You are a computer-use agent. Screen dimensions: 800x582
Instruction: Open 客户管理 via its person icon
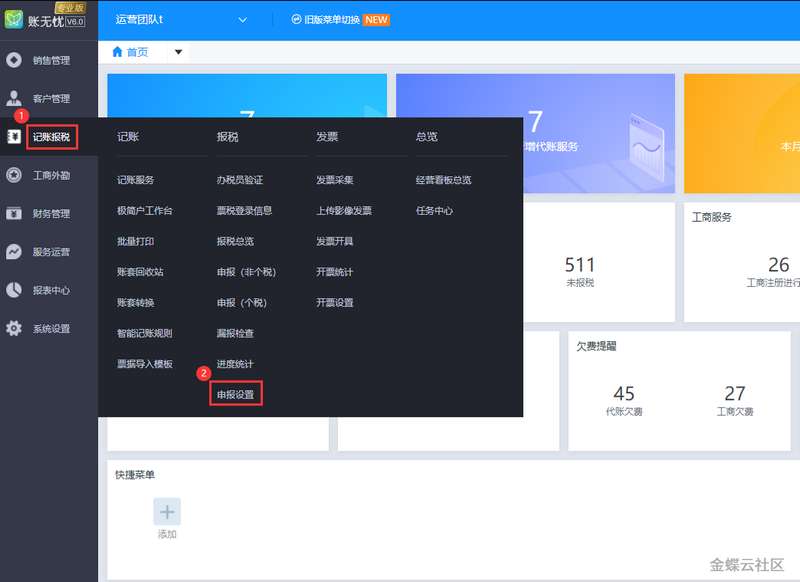pos(14,98)
